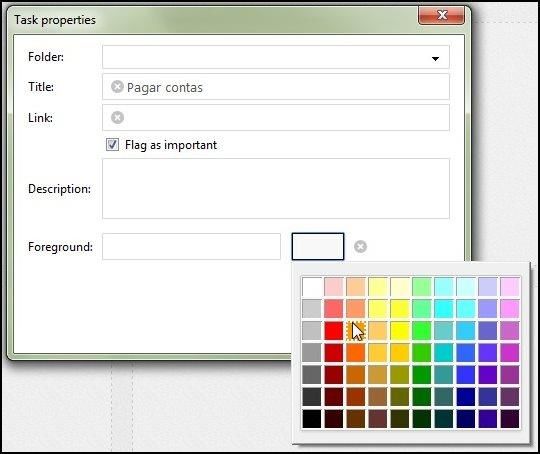Click inside the Description text area
The height and width of the screenshot is (454, 540).
(x=276, y=188)
